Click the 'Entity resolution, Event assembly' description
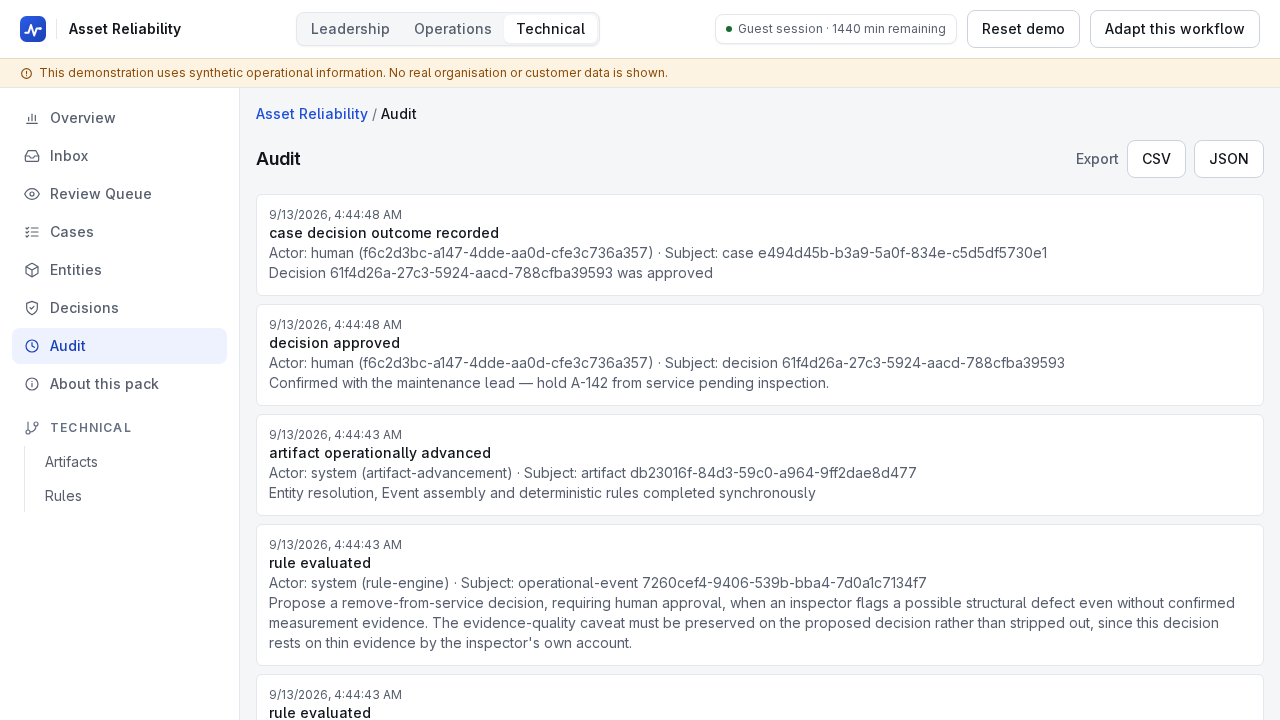 (542, 493)
